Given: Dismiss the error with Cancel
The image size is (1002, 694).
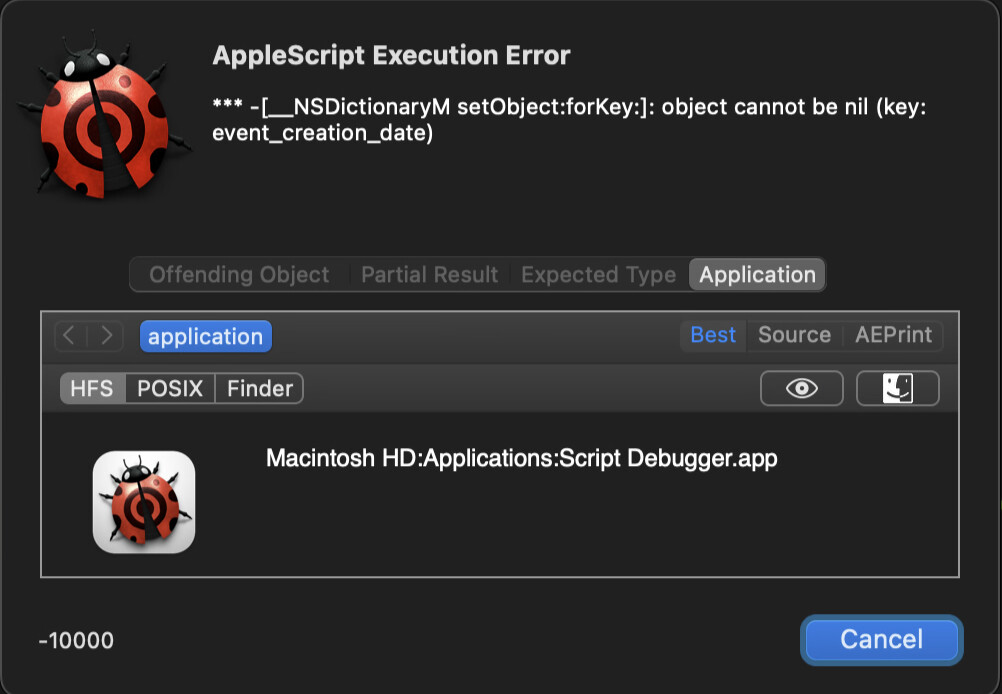Looking at the screenshot, I should pyautogui.click(x=882, y=640).
